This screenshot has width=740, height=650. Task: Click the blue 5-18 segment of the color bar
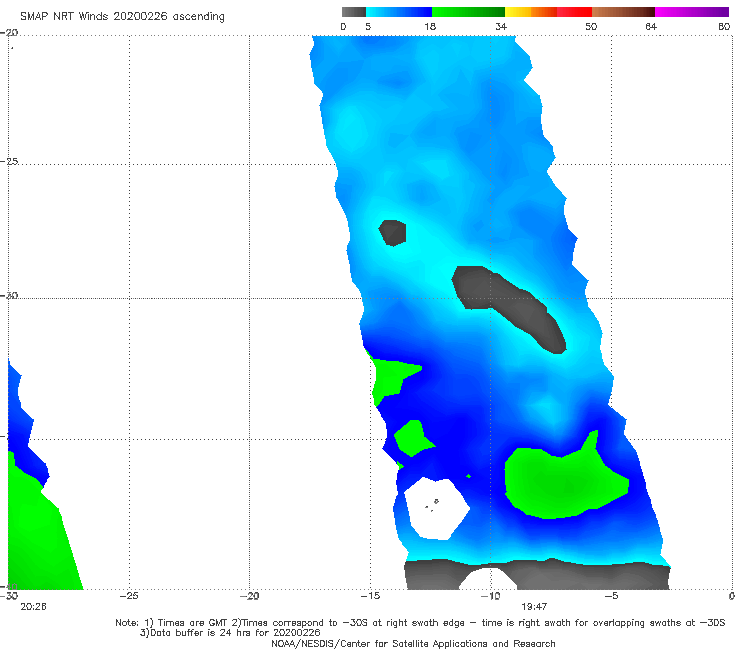click(399, 12)
